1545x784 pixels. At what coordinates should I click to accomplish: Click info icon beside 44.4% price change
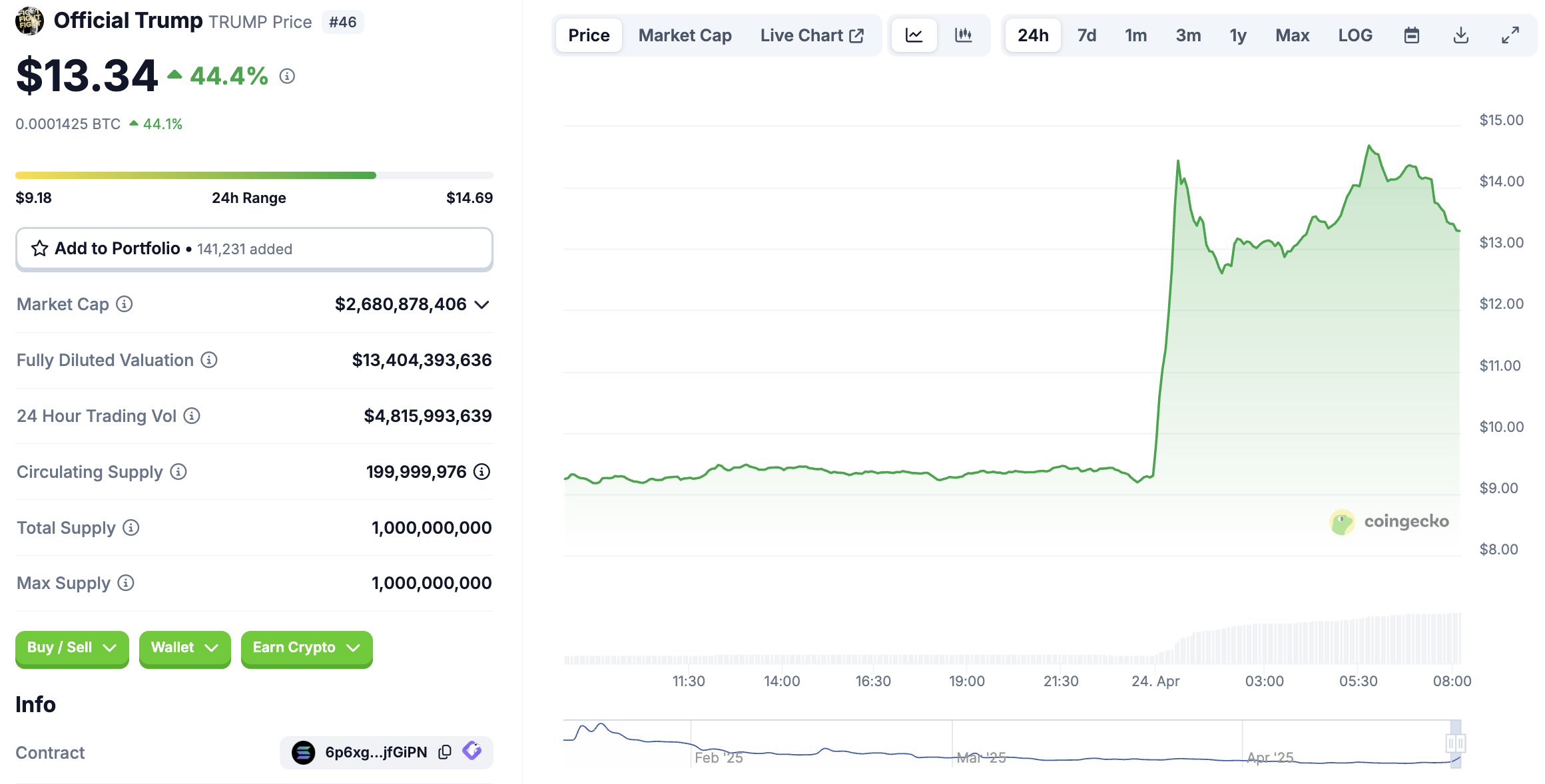(x=287, y=76)
